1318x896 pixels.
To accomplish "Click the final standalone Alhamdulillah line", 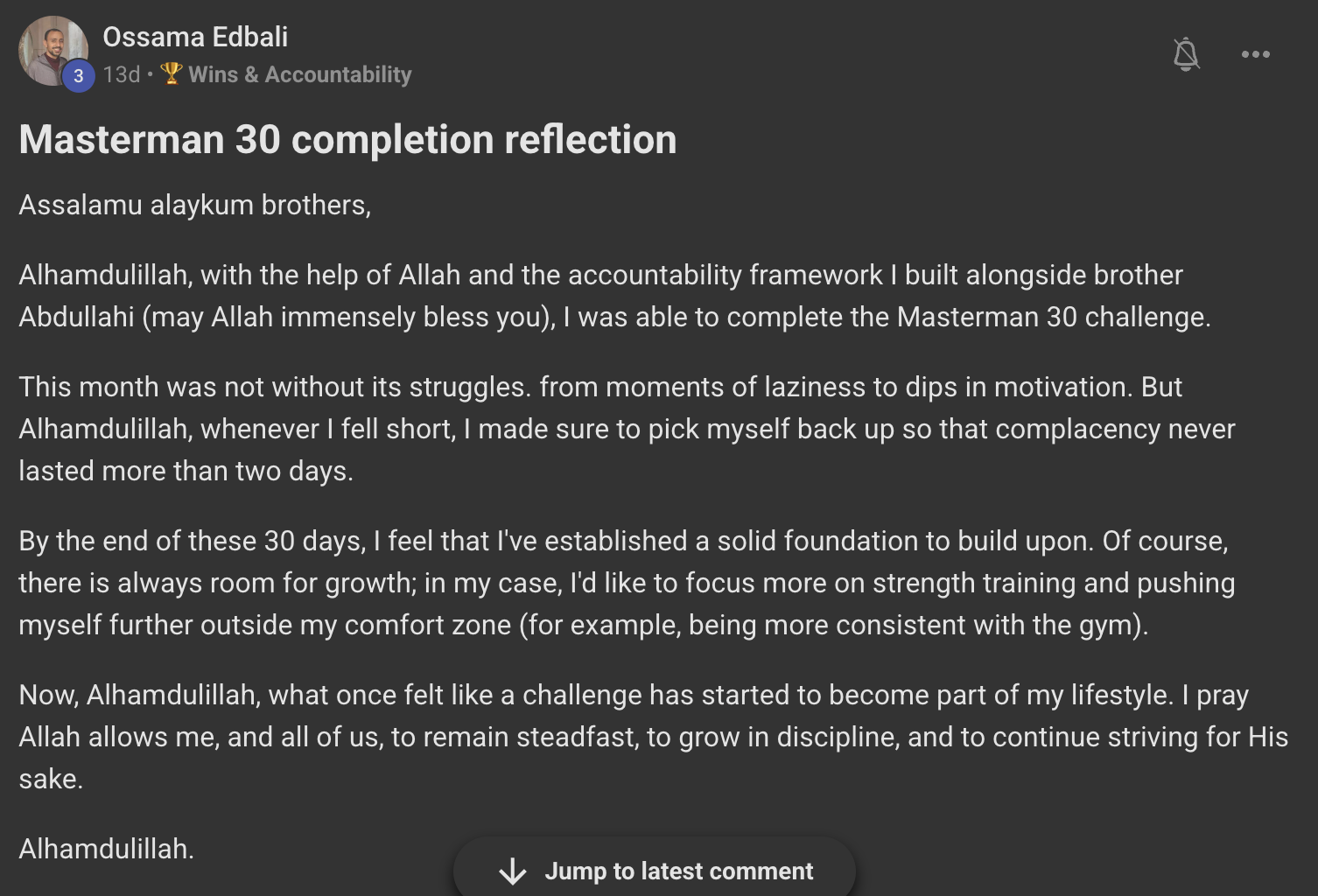I will click(106, 849).
